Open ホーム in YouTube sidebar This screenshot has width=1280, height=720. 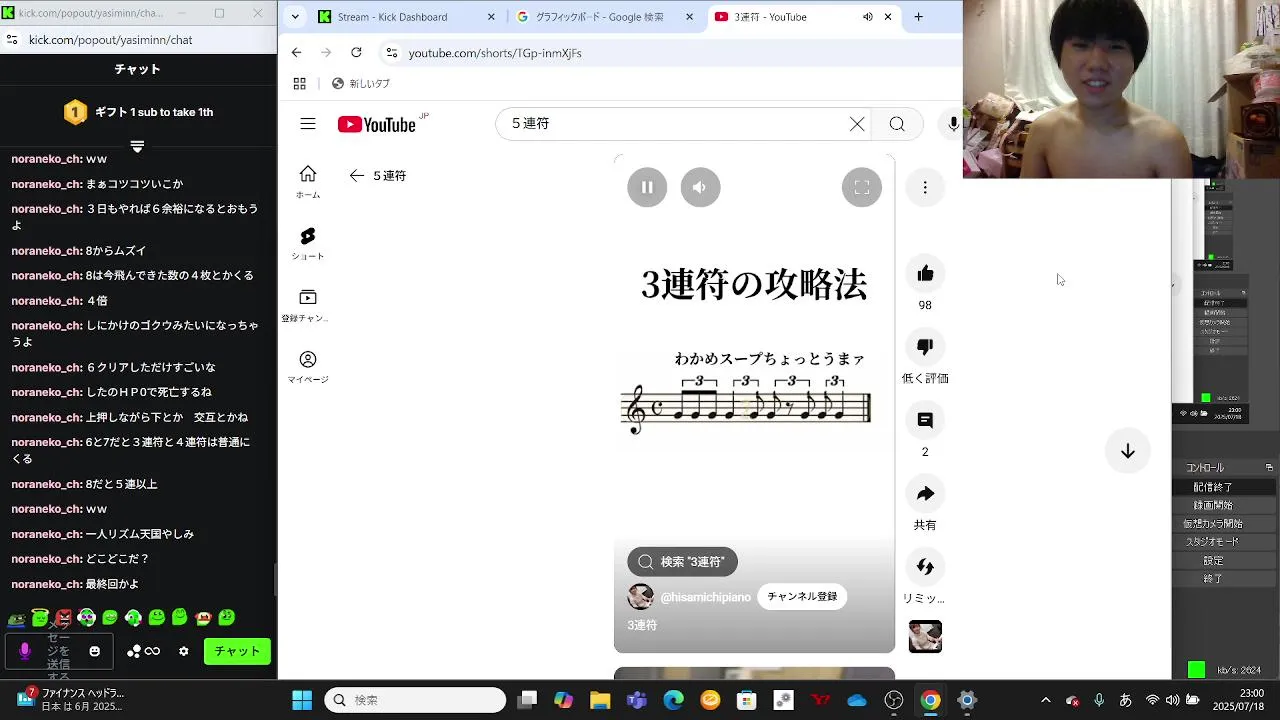point(308,182)
